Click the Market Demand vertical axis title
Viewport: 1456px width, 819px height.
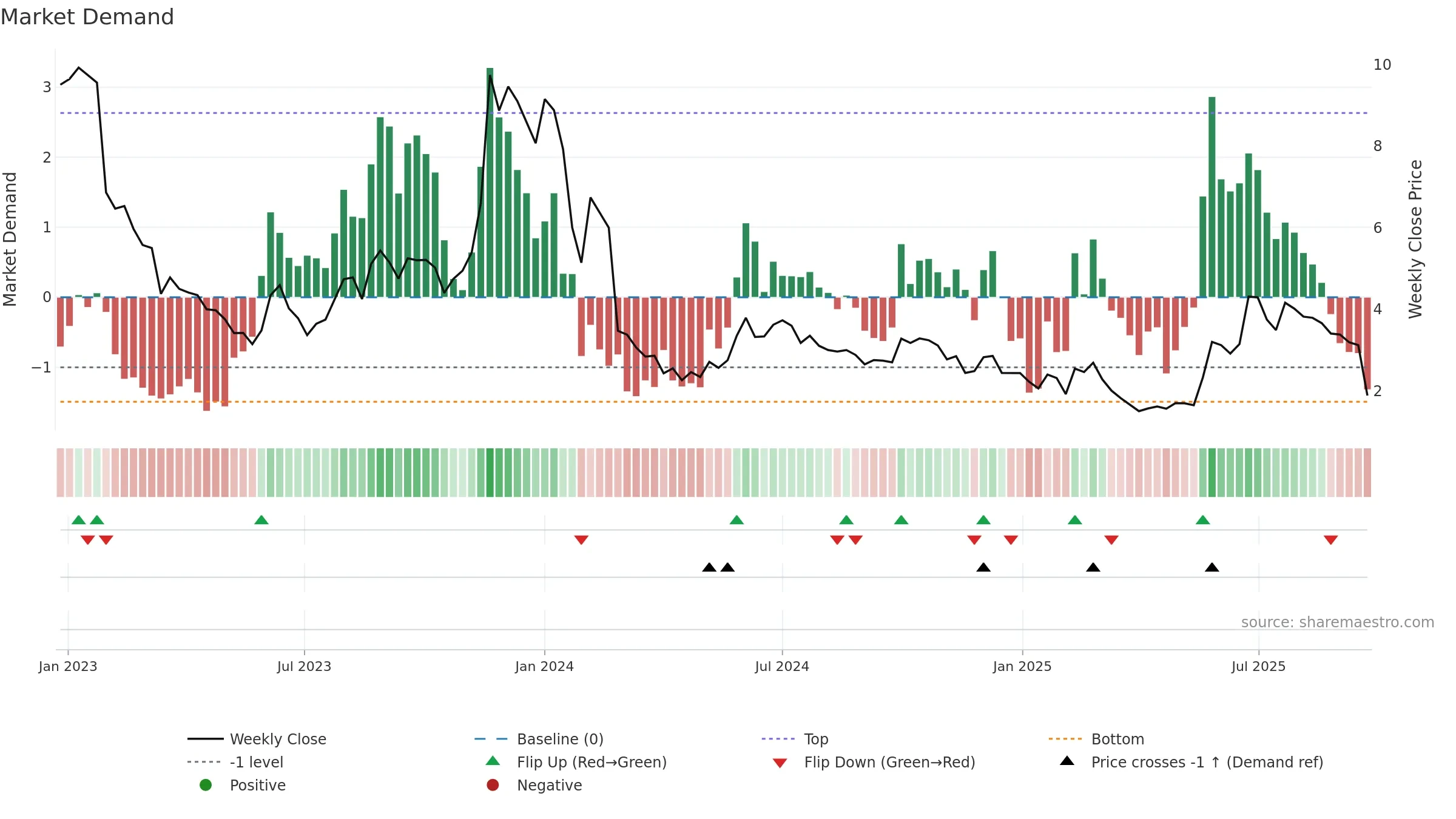(x=10, y=239)
